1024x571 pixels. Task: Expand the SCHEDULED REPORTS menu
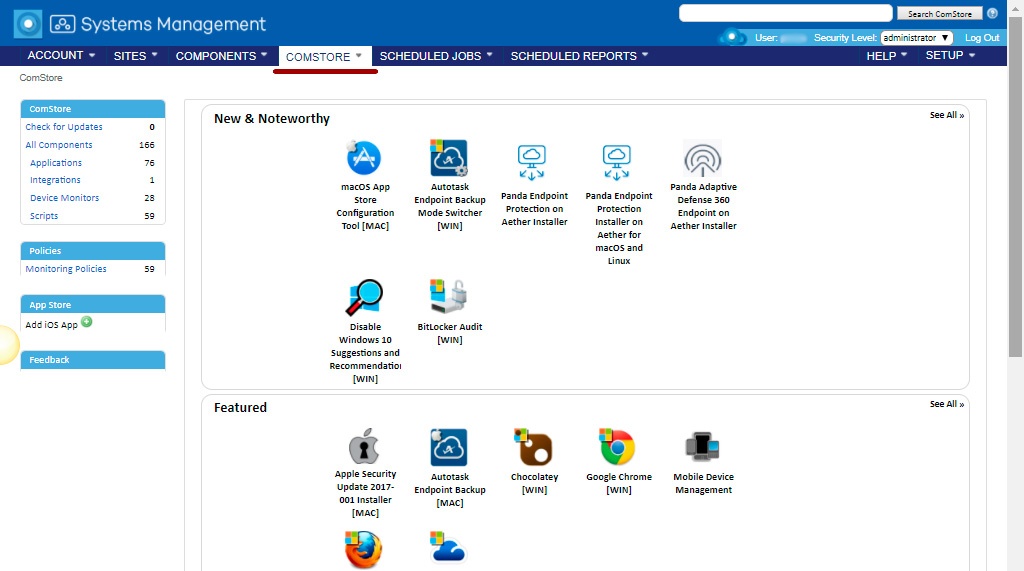pos(579,56)
